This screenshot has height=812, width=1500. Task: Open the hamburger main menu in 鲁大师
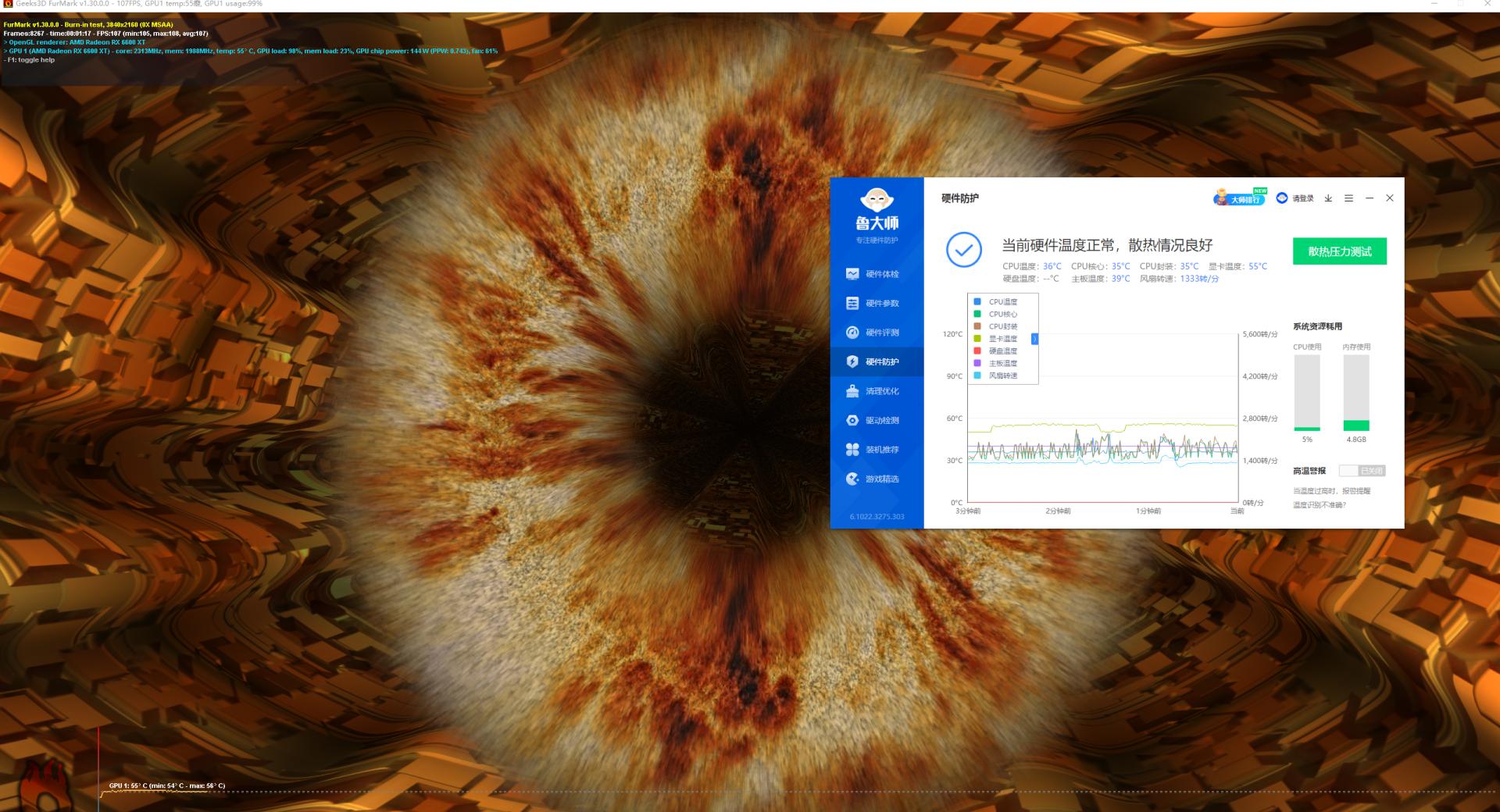click(x=1348, y=198)
